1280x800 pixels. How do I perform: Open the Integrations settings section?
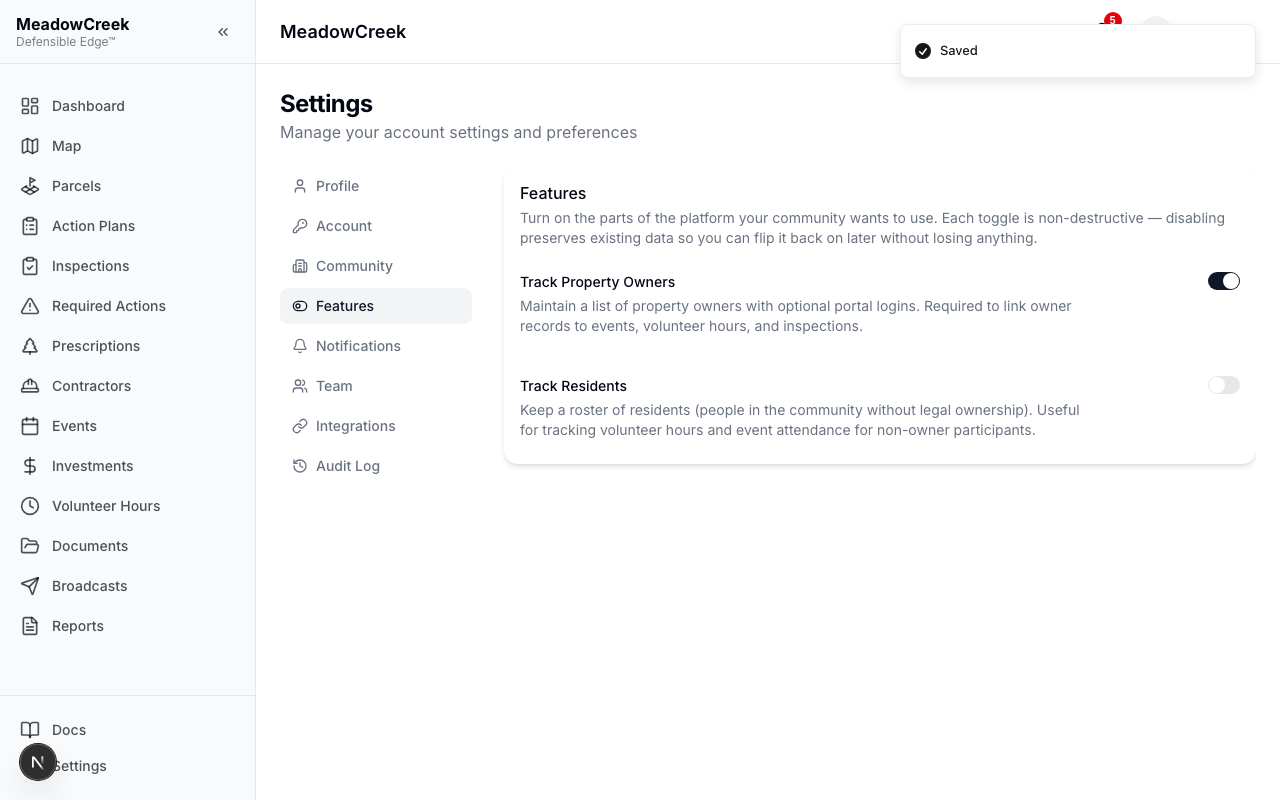(x=376, y=426)
